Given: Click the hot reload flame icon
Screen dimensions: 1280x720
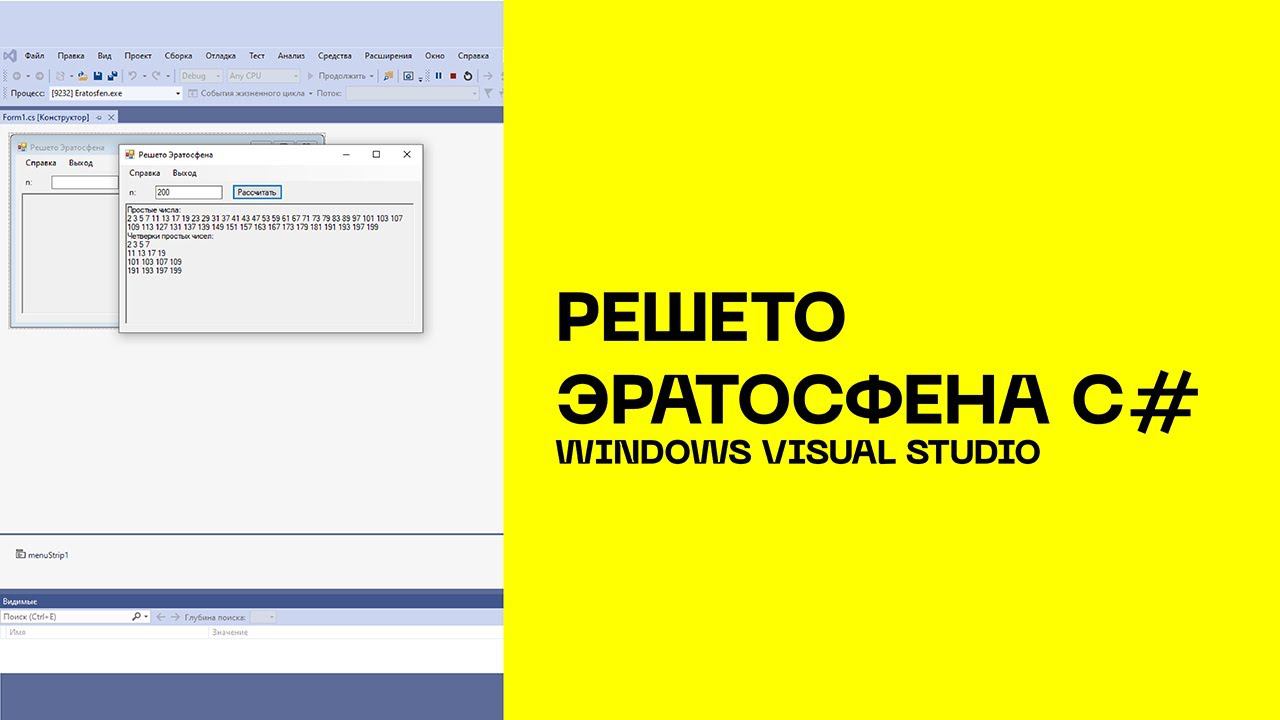Looking at the screenshot, I should click(388, 76).
